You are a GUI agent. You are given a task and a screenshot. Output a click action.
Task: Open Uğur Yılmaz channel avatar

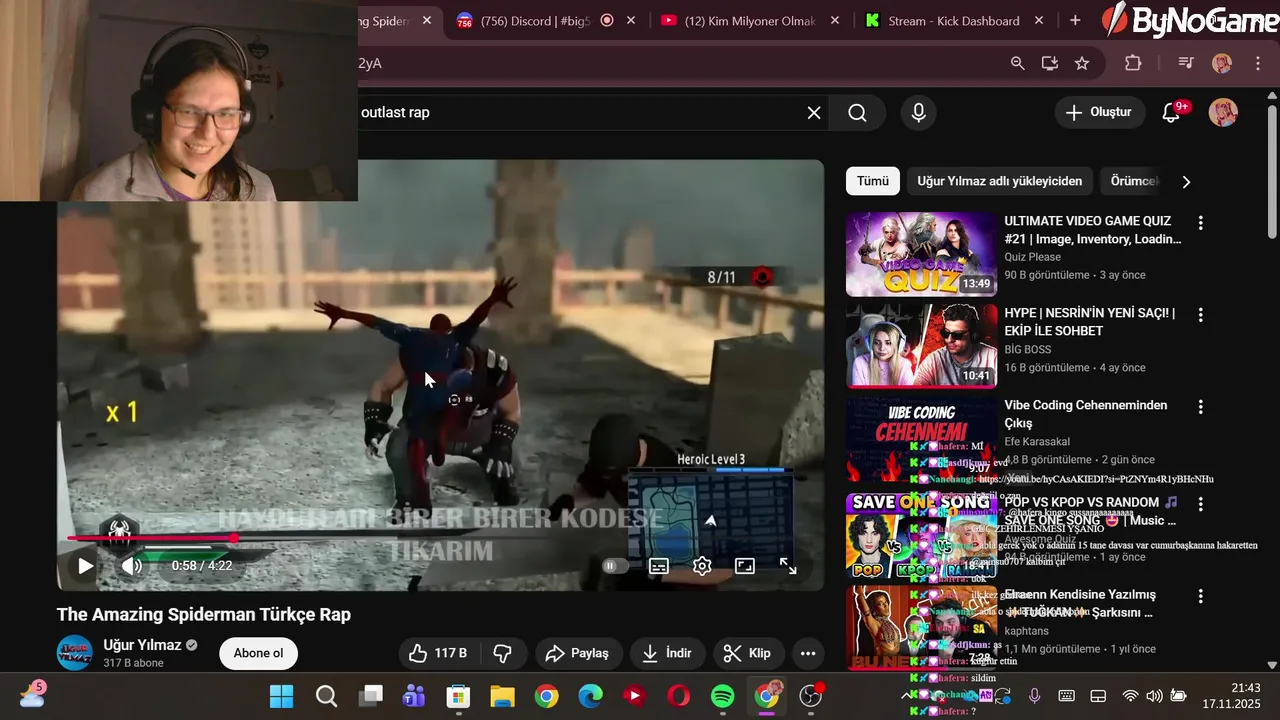click(x=75, y=653)
